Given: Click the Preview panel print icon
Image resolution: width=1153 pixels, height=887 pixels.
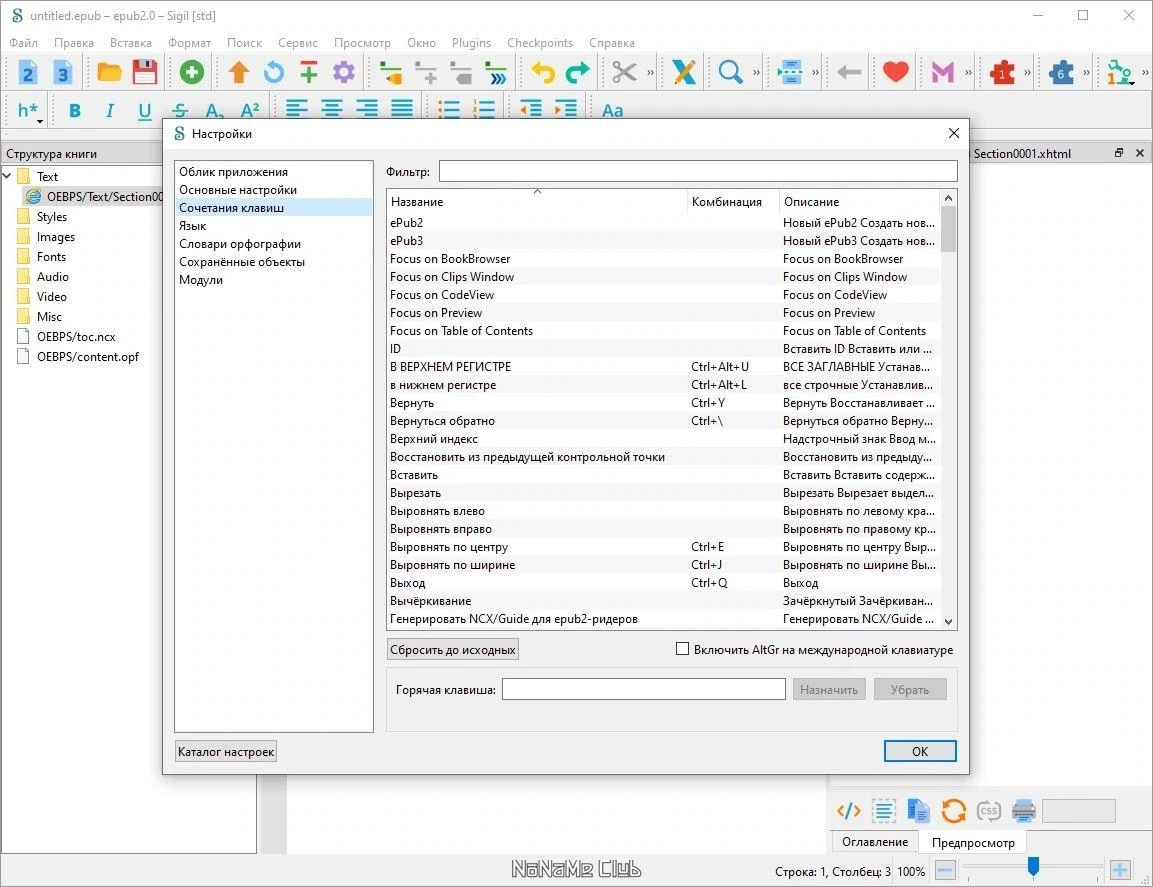Looking at the screenshot, I should tap(1024, 811).
